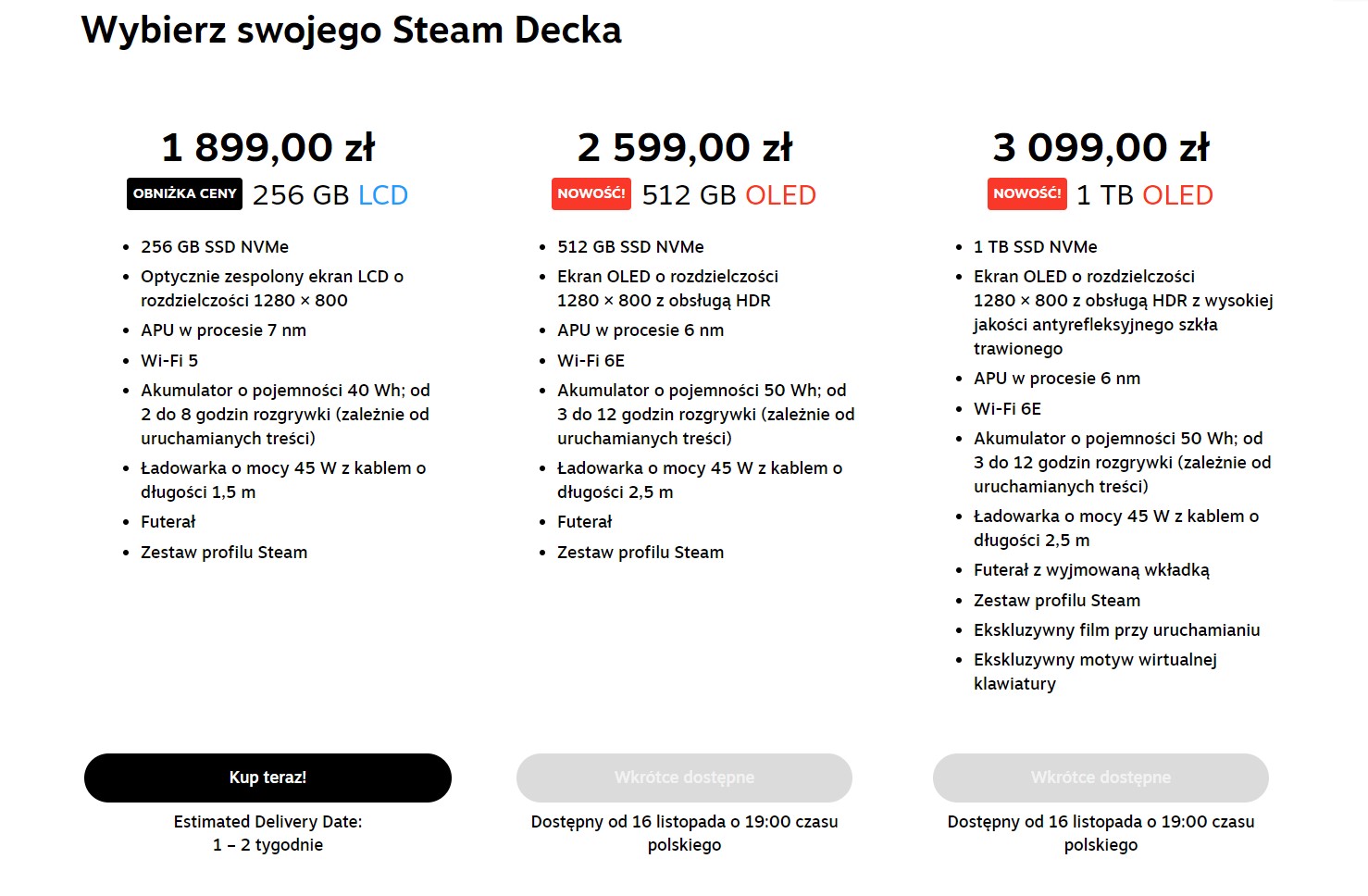The height and width of the screenshot is (896, 1368).
Task: Click the "Futerał z wyjmowaną wkładką" feature
Action: (x=1091, y=569)
